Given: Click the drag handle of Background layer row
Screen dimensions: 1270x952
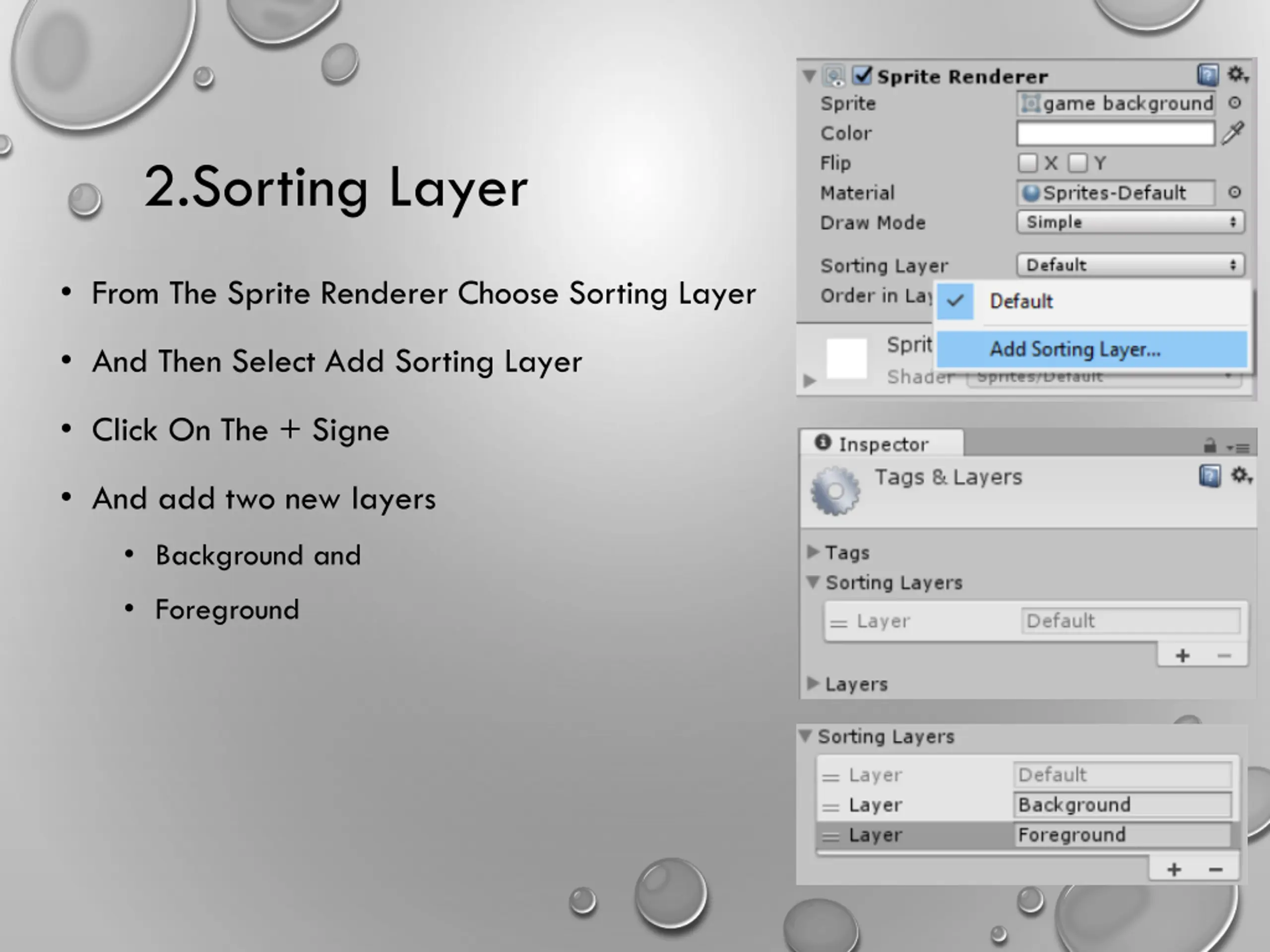Looking at the screenshot, I should pyautogui.click(x=830, y=807).
